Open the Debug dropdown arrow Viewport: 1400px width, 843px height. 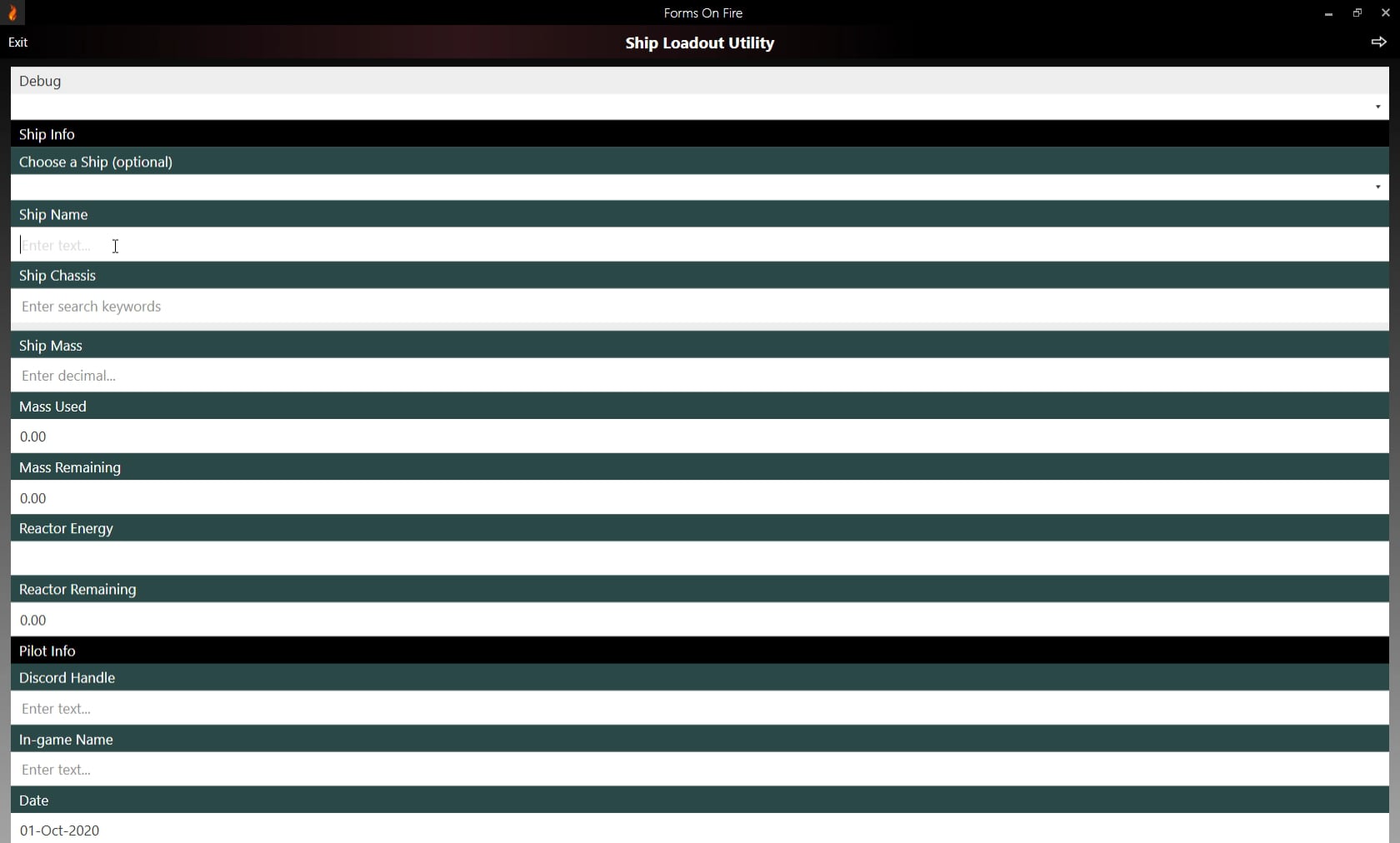pos(1377,107)
